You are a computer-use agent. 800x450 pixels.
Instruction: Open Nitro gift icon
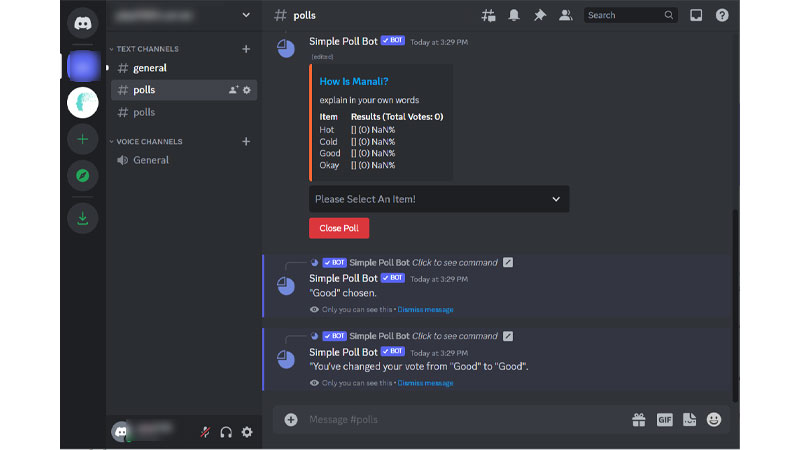pos(639,420)
